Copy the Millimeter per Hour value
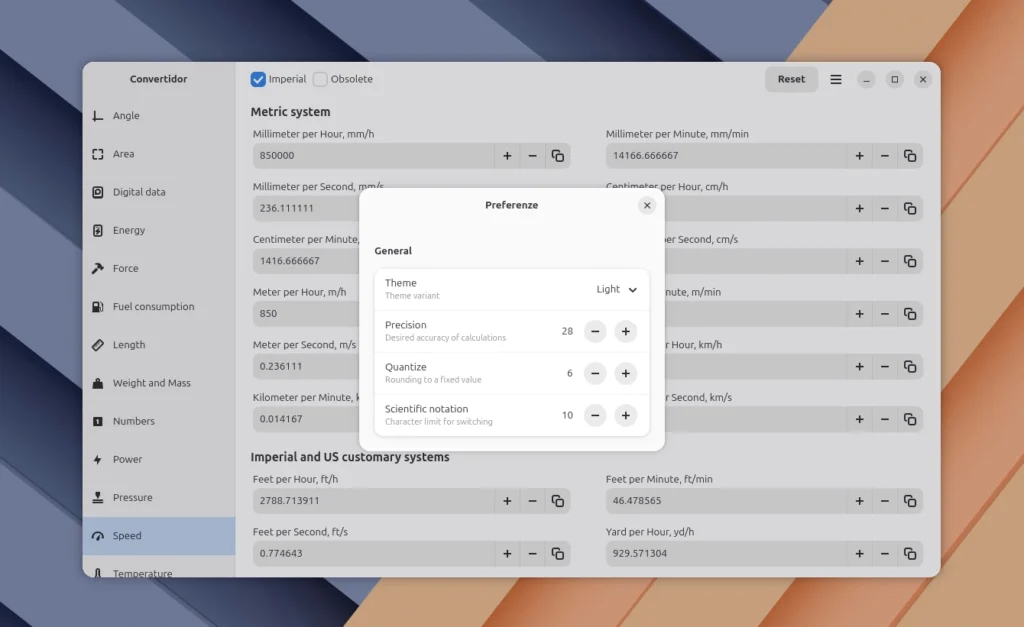This screenshot has height=627, width=1024. [558, 156]
